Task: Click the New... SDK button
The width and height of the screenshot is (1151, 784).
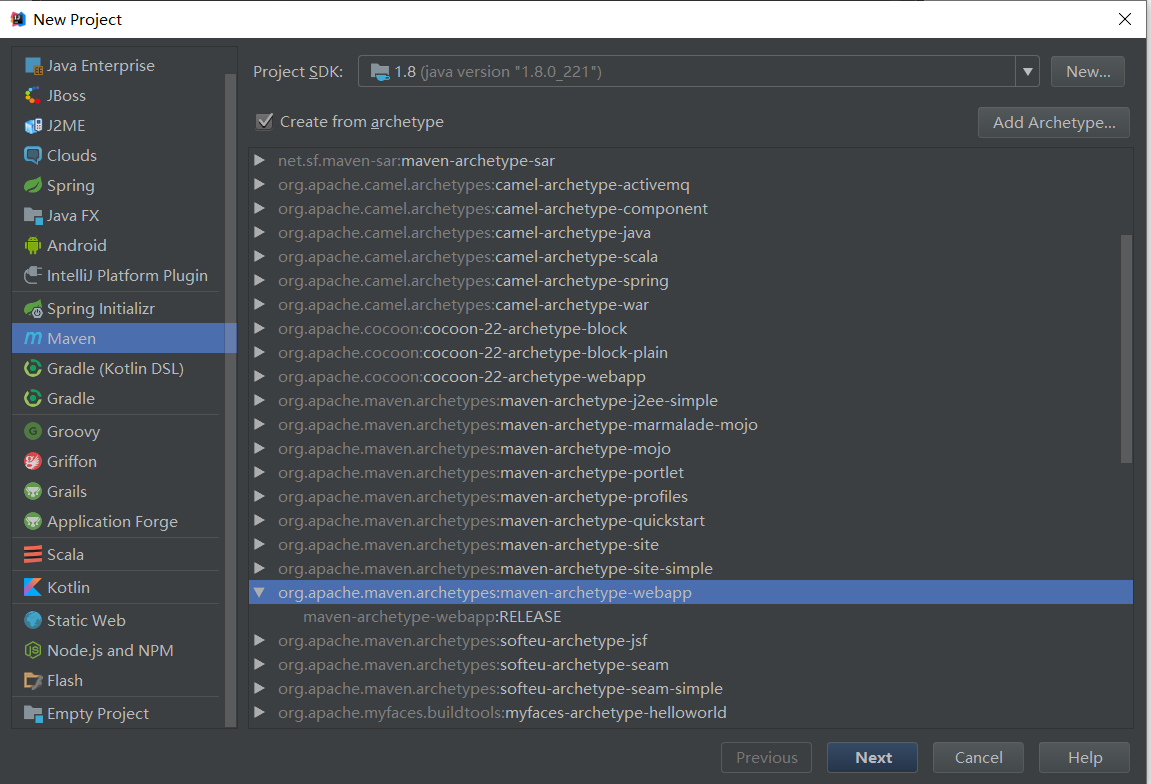Action: tap(1088, 72)
